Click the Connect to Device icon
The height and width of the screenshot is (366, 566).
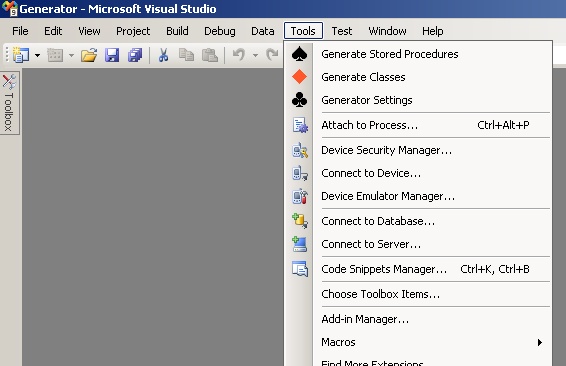click(300, 173)
